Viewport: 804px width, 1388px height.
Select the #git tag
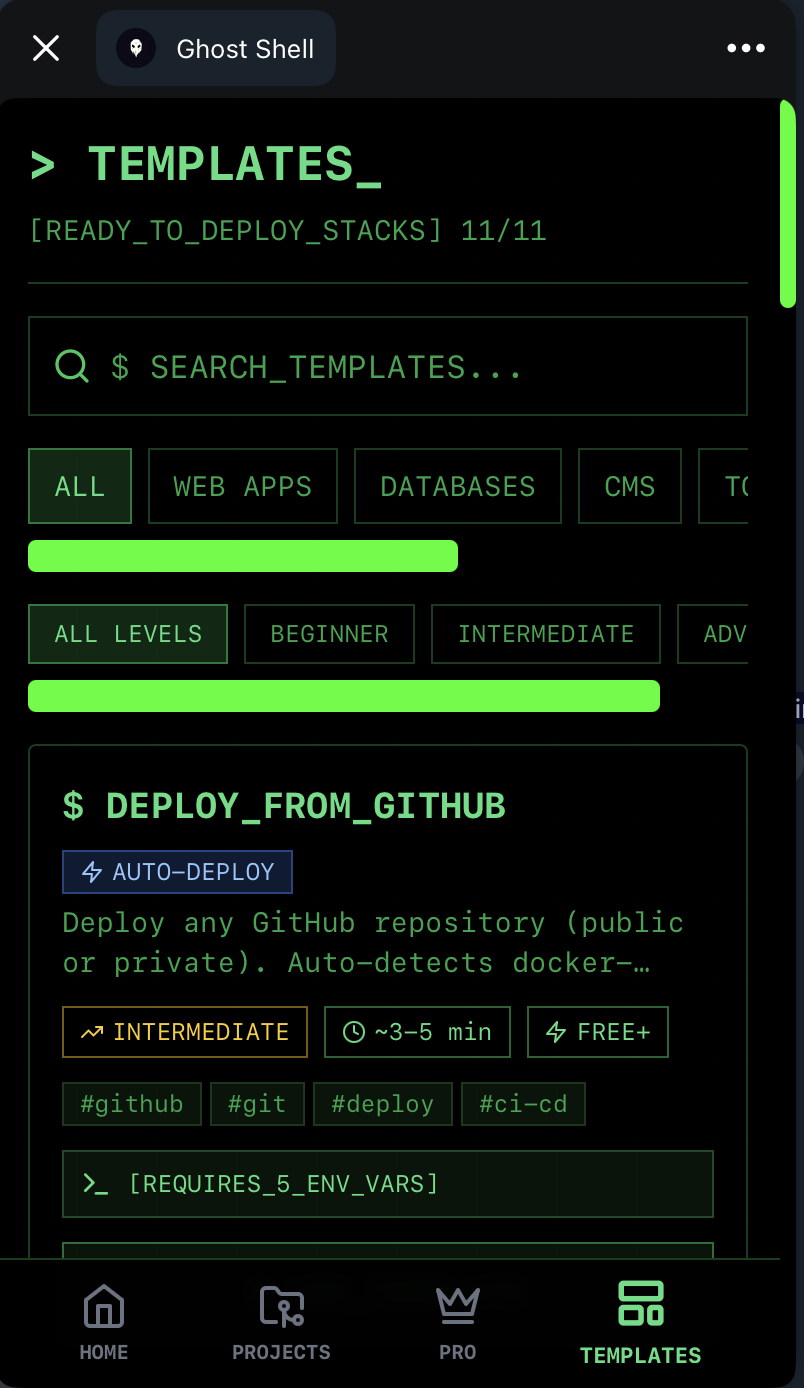tap(257, 1104)
